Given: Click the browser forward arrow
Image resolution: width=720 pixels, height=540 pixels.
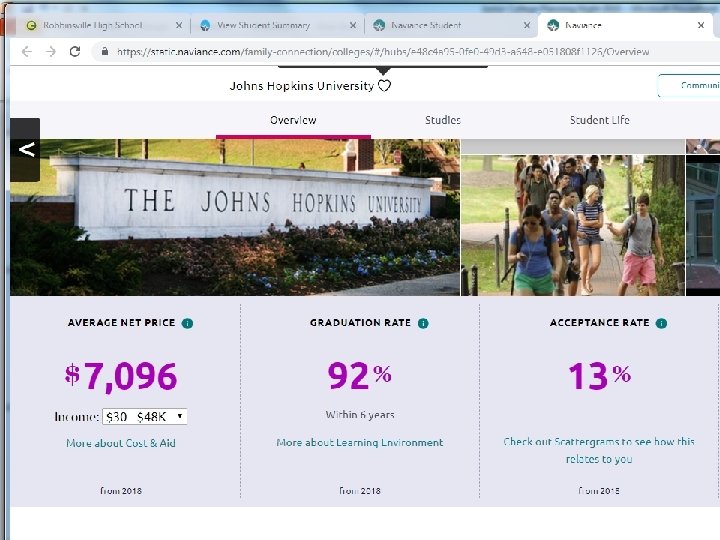Looking at the screenshot, I should click(51, 51).
